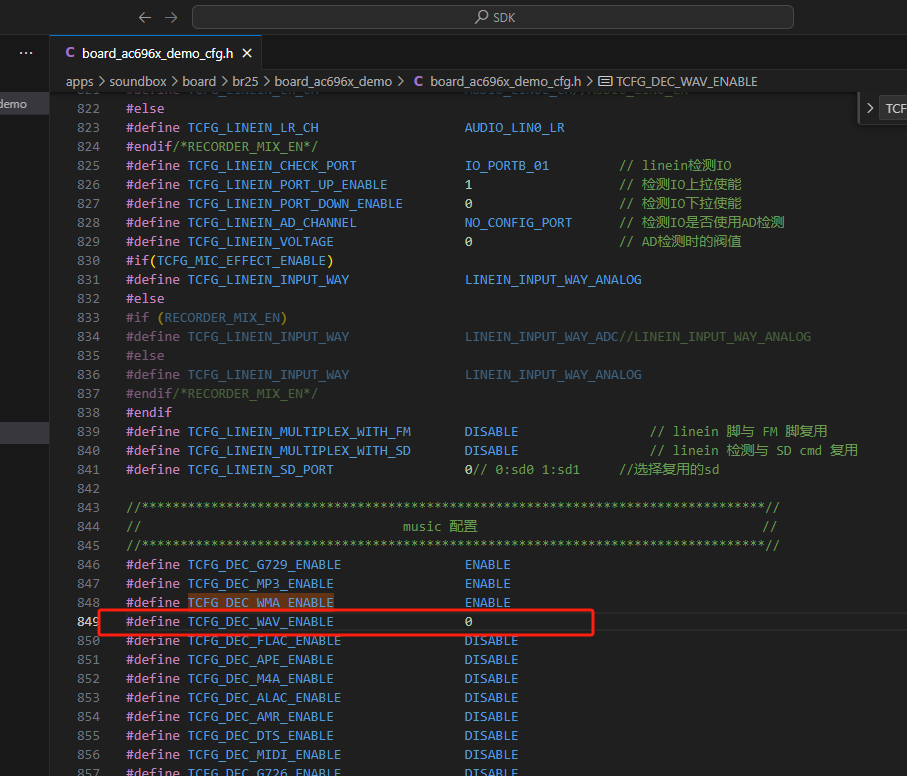Viewport: 907px width, 776px height.
Task: Click LINEIN_INPUT_WAY_ANALOG on line 831
Action: click(553, 280)
